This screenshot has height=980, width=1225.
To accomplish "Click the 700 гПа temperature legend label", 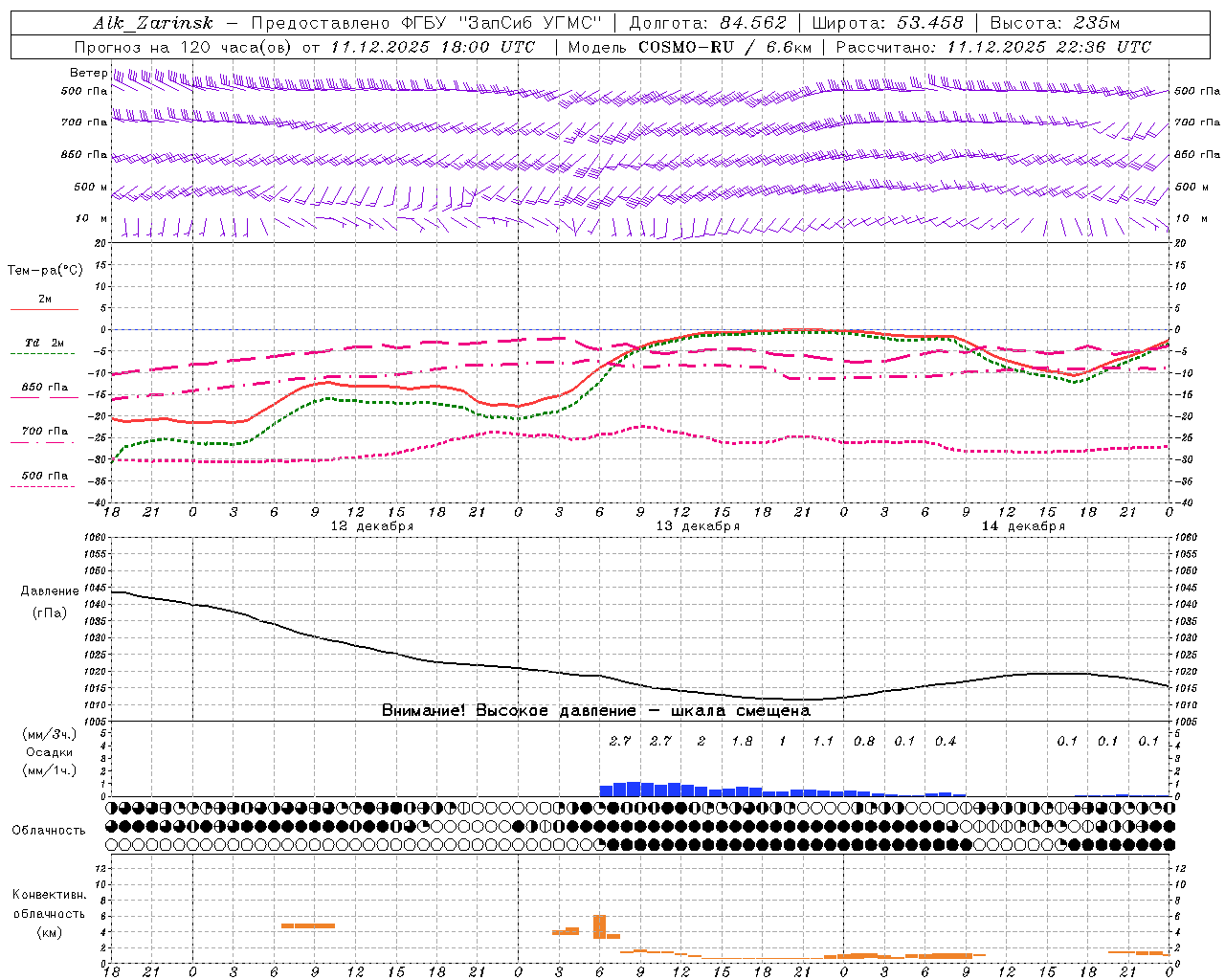I will [45, 431].
